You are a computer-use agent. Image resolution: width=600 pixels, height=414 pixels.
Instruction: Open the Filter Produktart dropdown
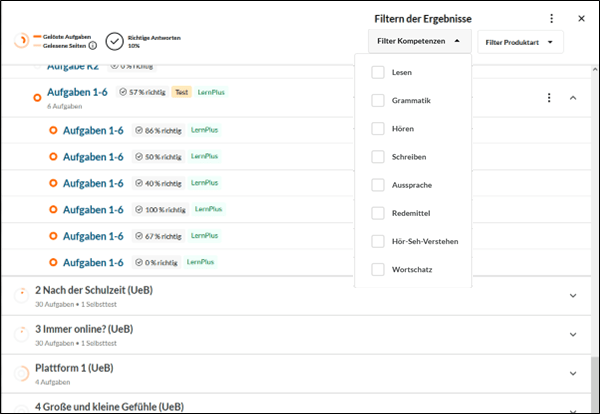click(x=520, y=42)
